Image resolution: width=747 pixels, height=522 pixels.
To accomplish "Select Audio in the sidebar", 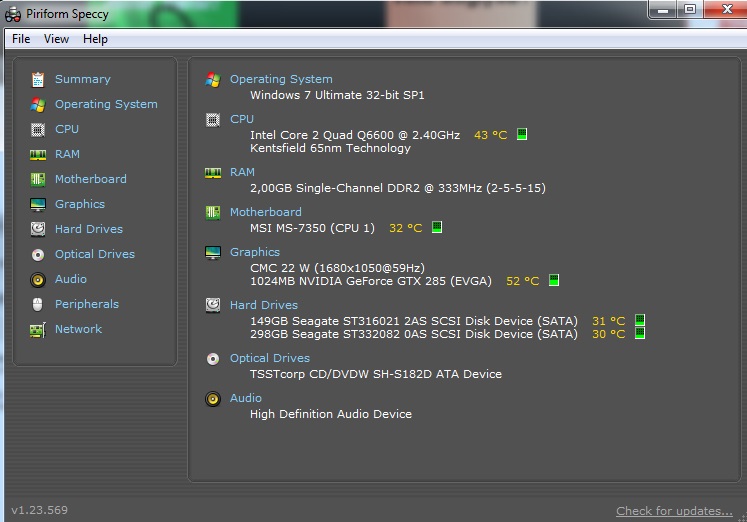I will pos(71,279).
